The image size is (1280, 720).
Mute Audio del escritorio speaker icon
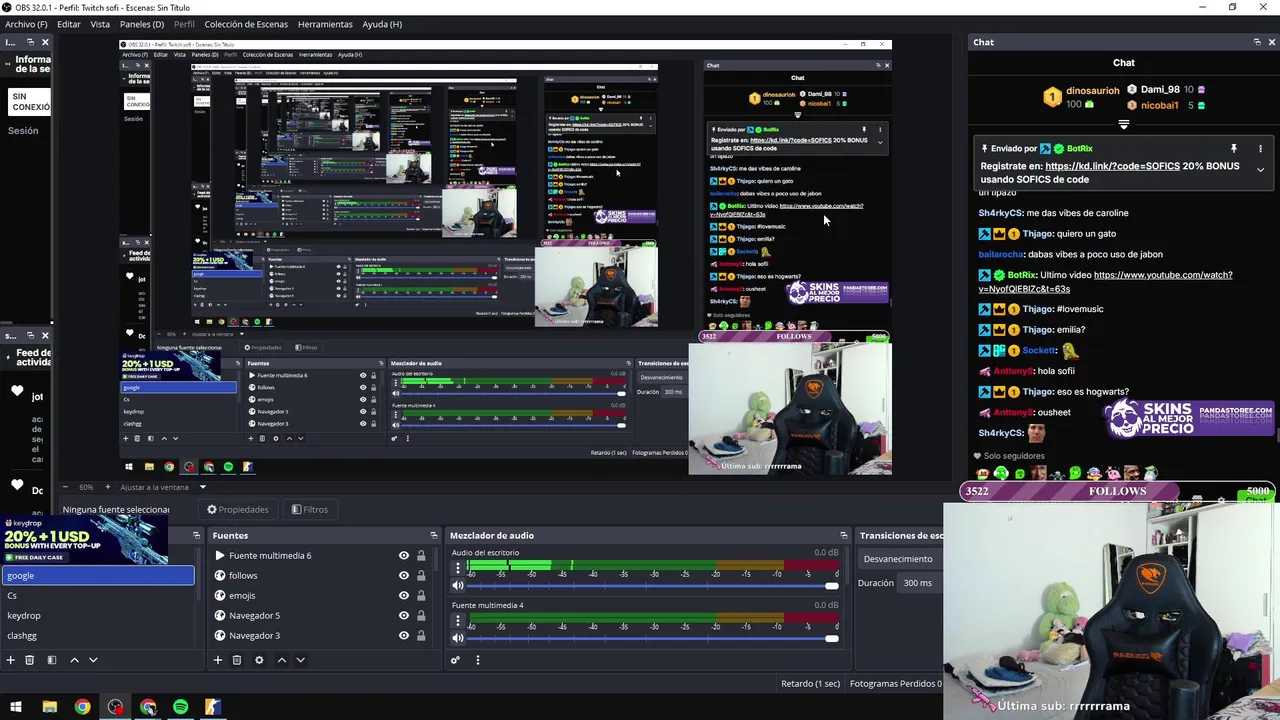tap(458, 586)
